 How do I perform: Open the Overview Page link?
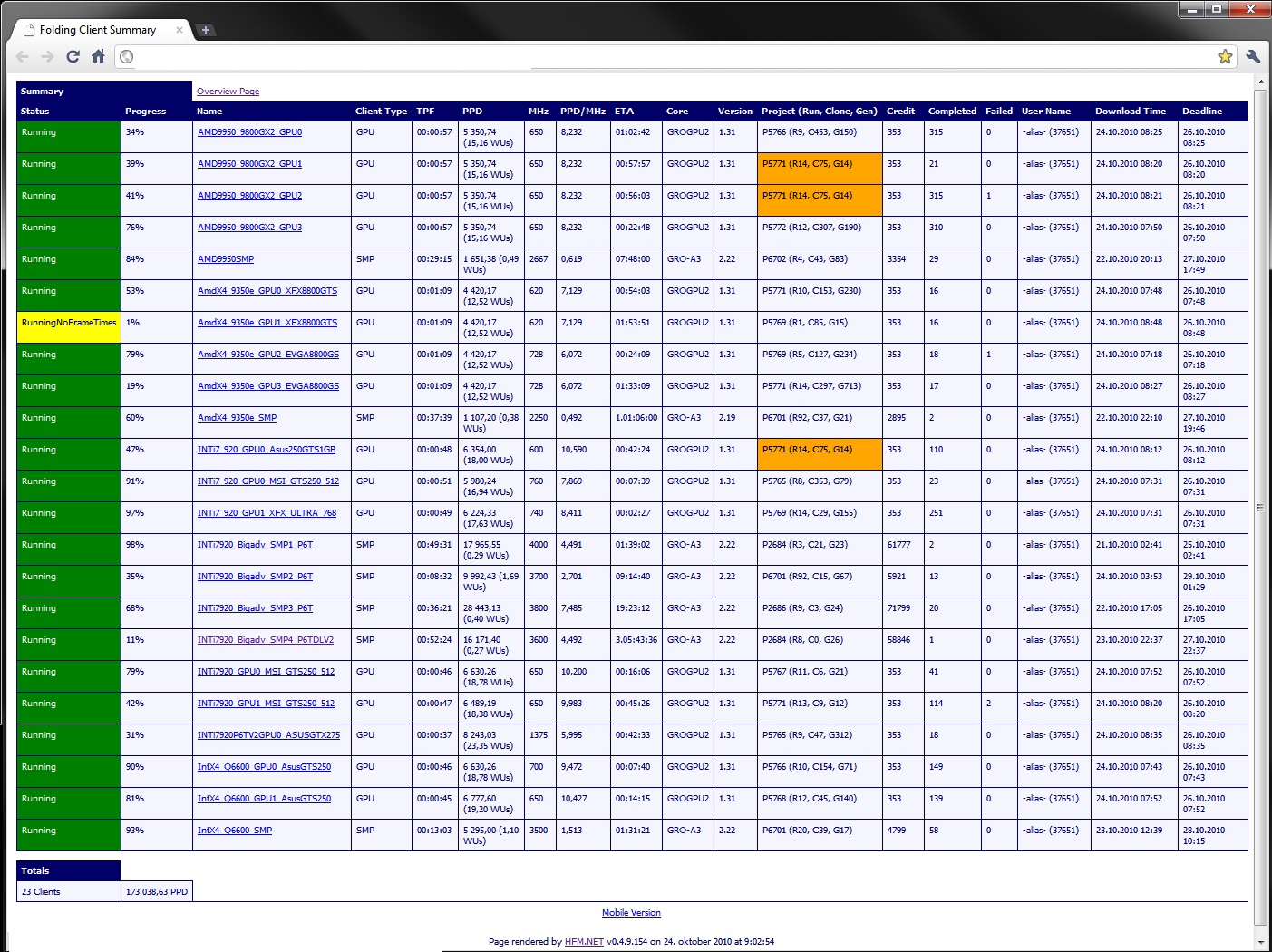tap(228, 92)
